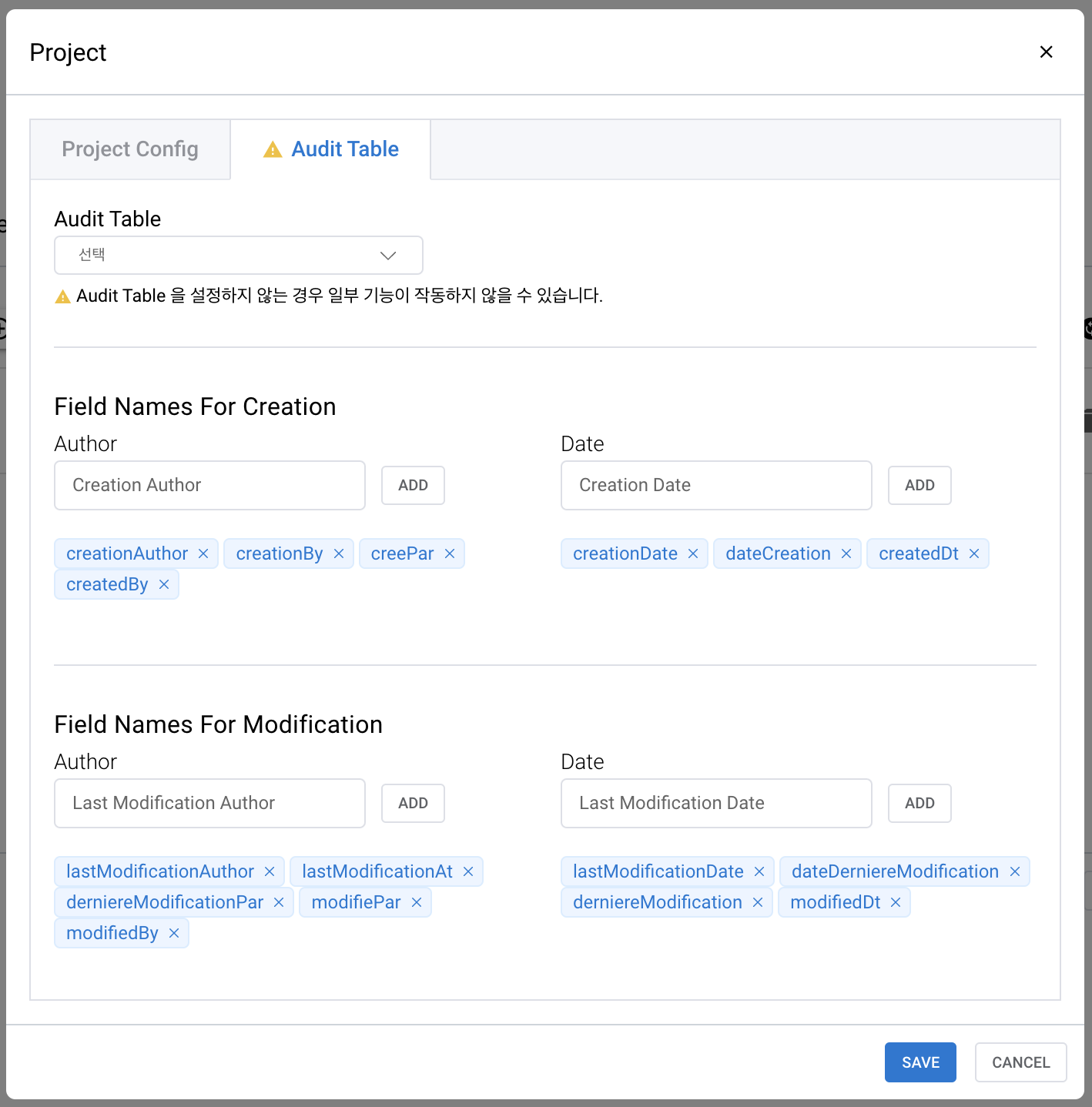
Task: Remove the creationAuthor tag
Action: coord(203,553)
